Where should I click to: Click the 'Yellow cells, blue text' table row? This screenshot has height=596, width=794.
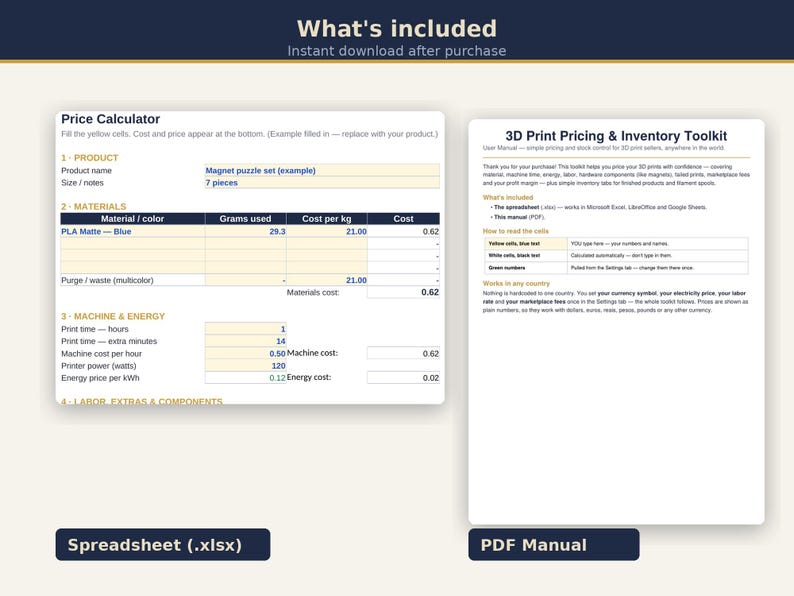coord(616,244)
